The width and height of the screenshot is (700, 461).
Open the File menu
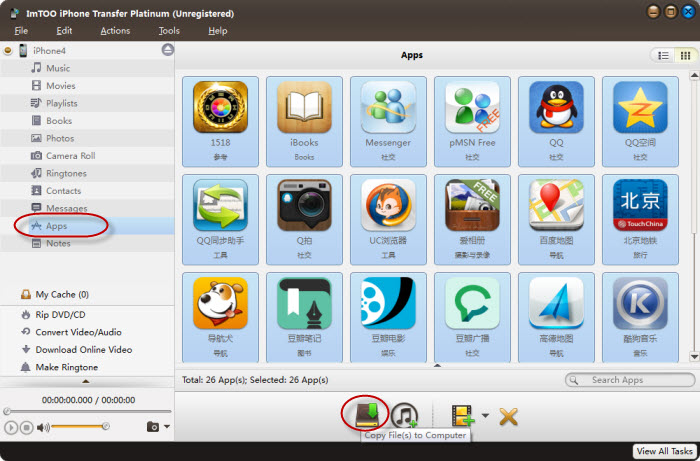[x=21, y=31]
